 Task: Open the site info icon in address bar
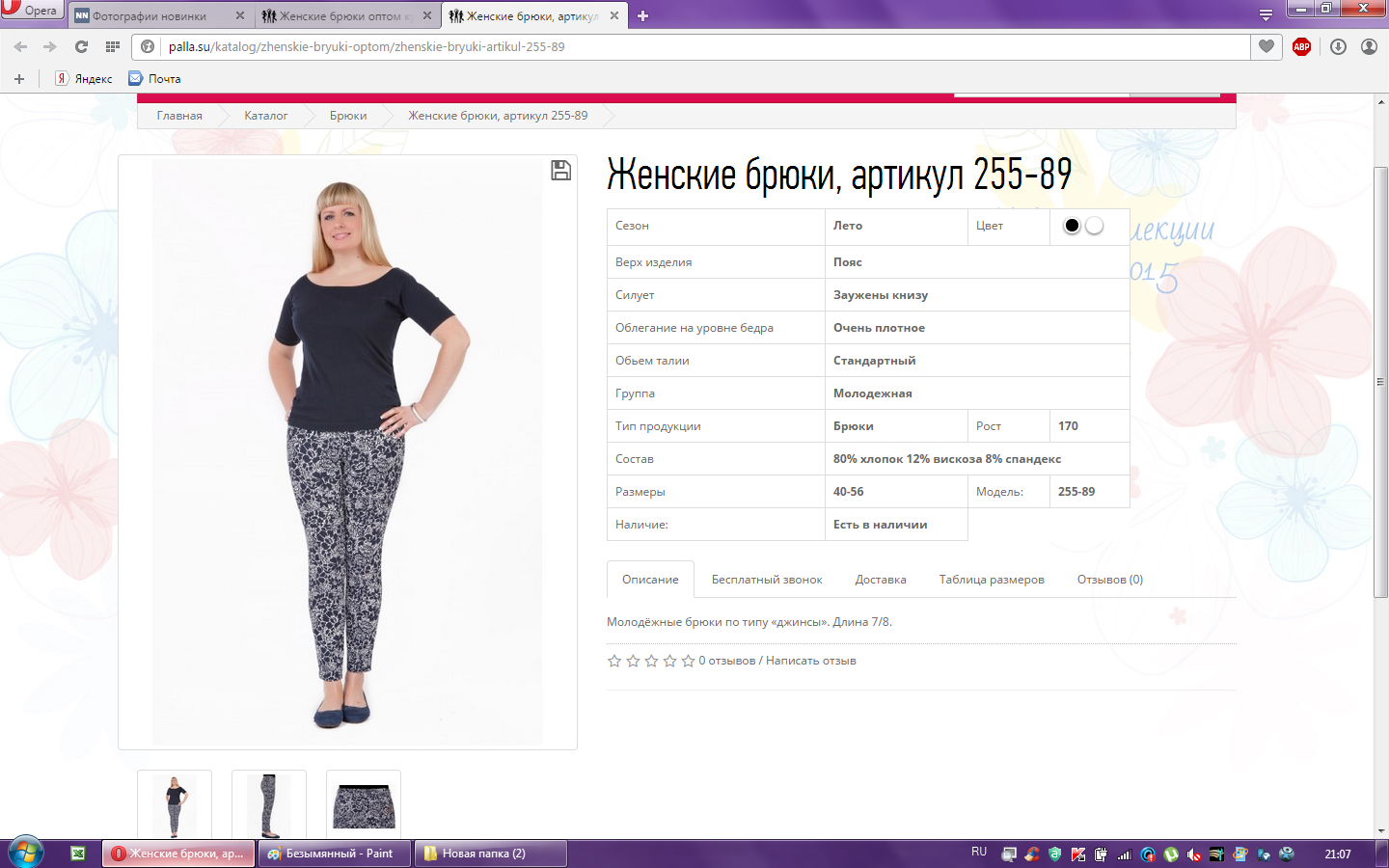pyautogui.click(x=148, y=46)
